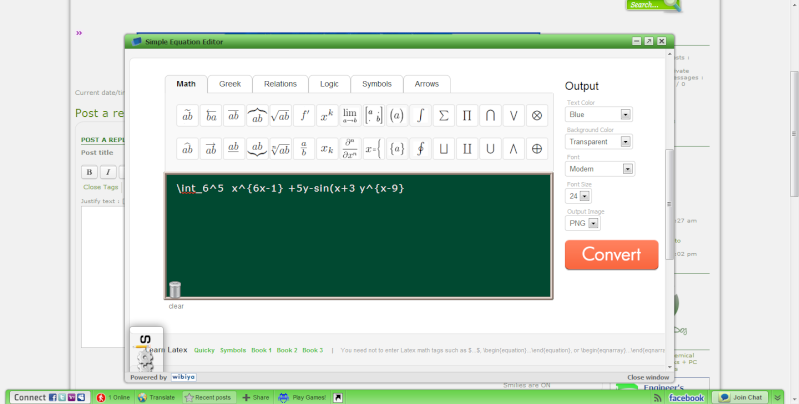The height and width of the screenshot is (404, 799).
Task: Insert the fraction a over b template
Action: click(x=304, y=149)
